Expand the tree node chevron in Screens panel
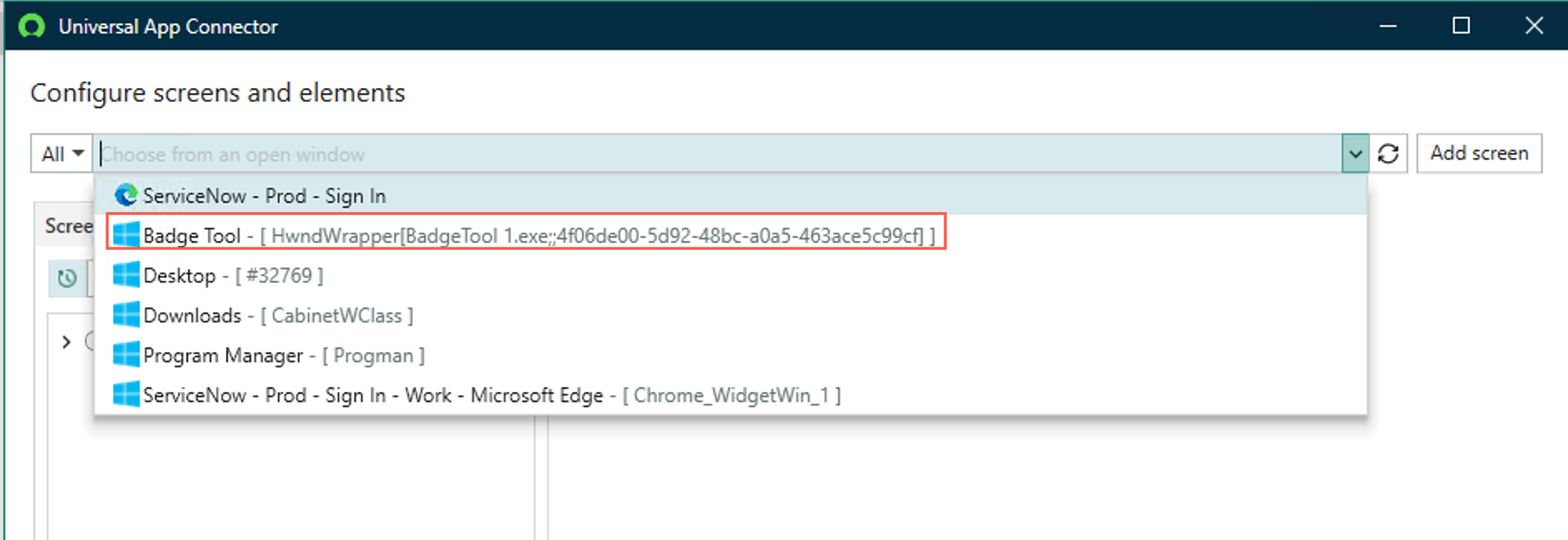 [x=67, y=341]
